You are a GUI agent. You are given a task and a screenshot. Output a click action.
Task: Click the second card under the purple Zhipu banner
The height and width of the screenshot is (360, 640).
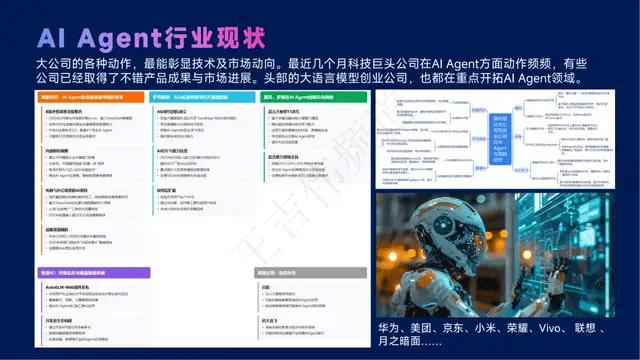tap(95, 330)
